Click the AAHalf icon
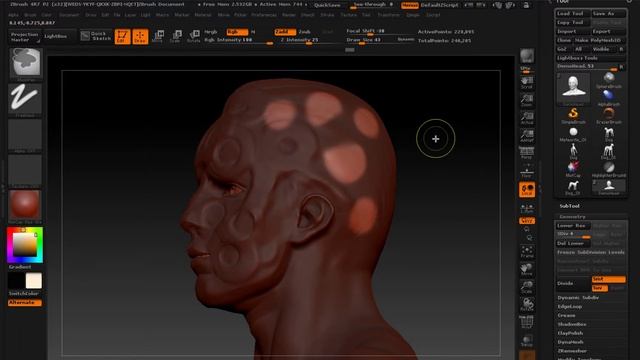 [527, 135]
